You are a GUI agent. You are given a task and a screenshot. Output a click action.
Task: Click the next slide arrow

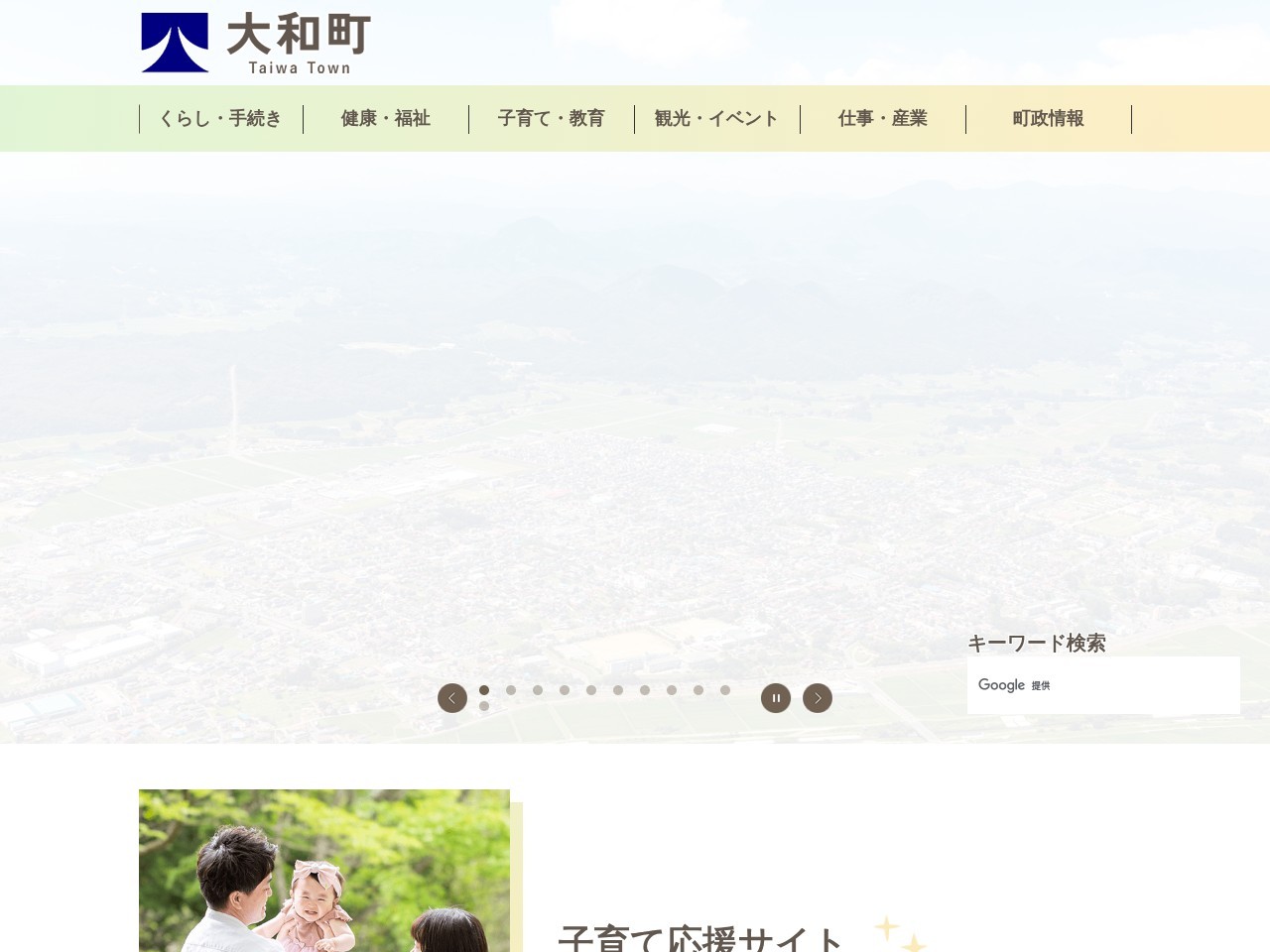tap(818, 697)
